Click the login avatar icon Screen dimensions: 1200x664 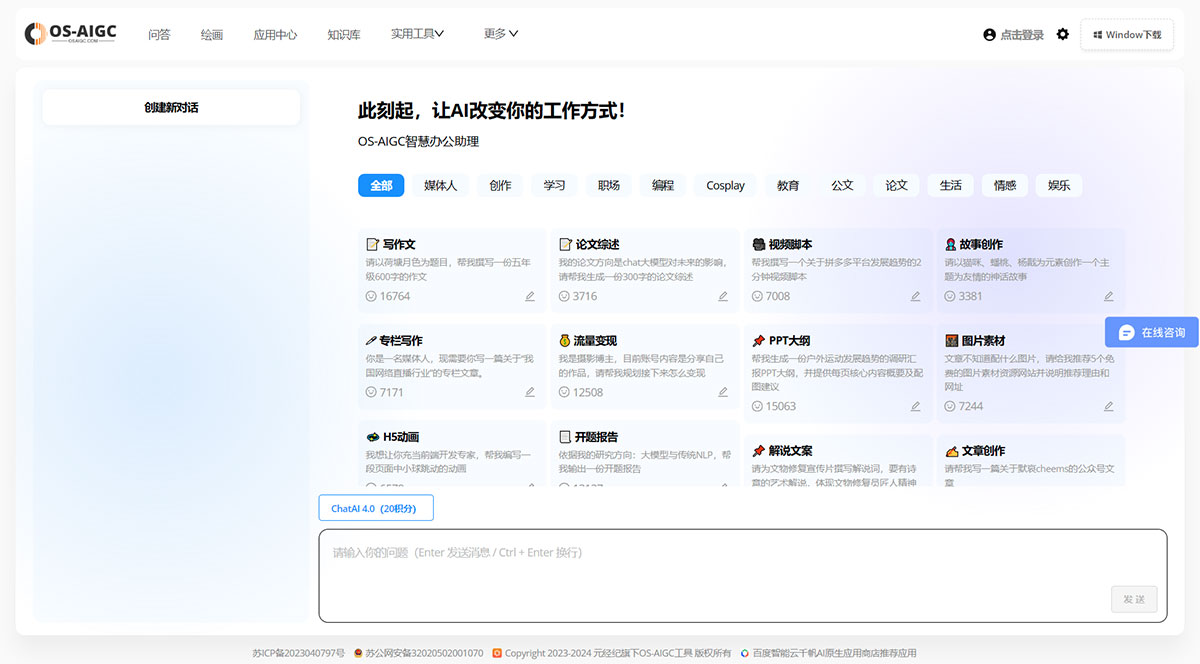[x=988, y=33]
